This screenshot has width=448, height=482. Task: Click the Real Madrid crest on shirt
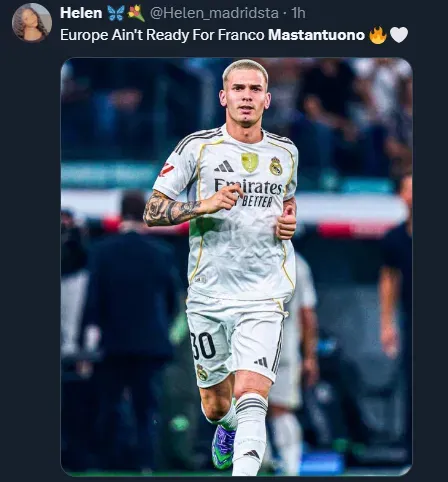276,166
